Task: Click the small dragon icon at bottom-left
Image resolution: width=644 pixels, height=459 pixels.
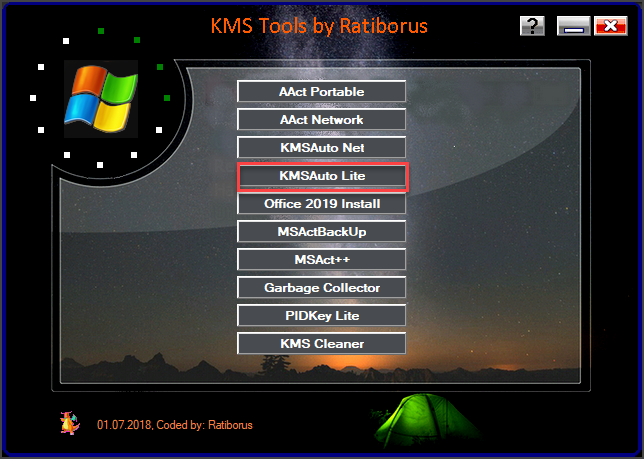Action: pyautogui.click(x=68, y=423)
